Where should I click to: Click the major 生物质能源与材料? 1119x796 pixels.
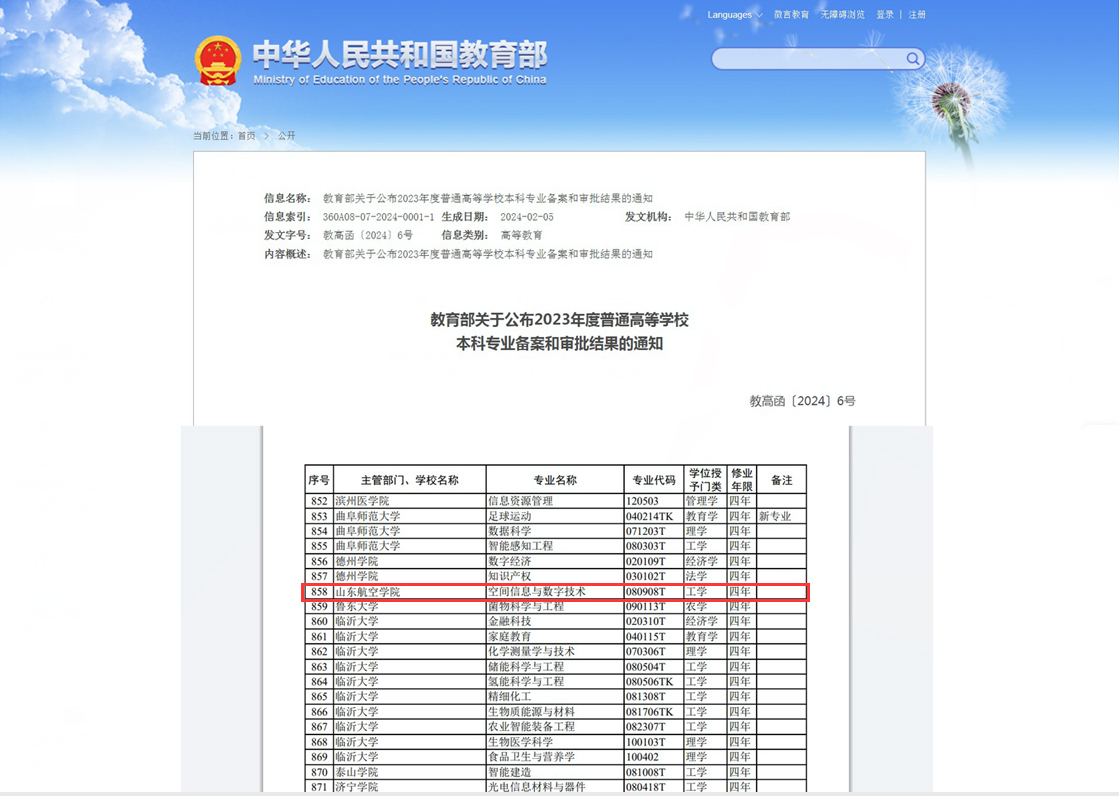[x=532, y=712]
